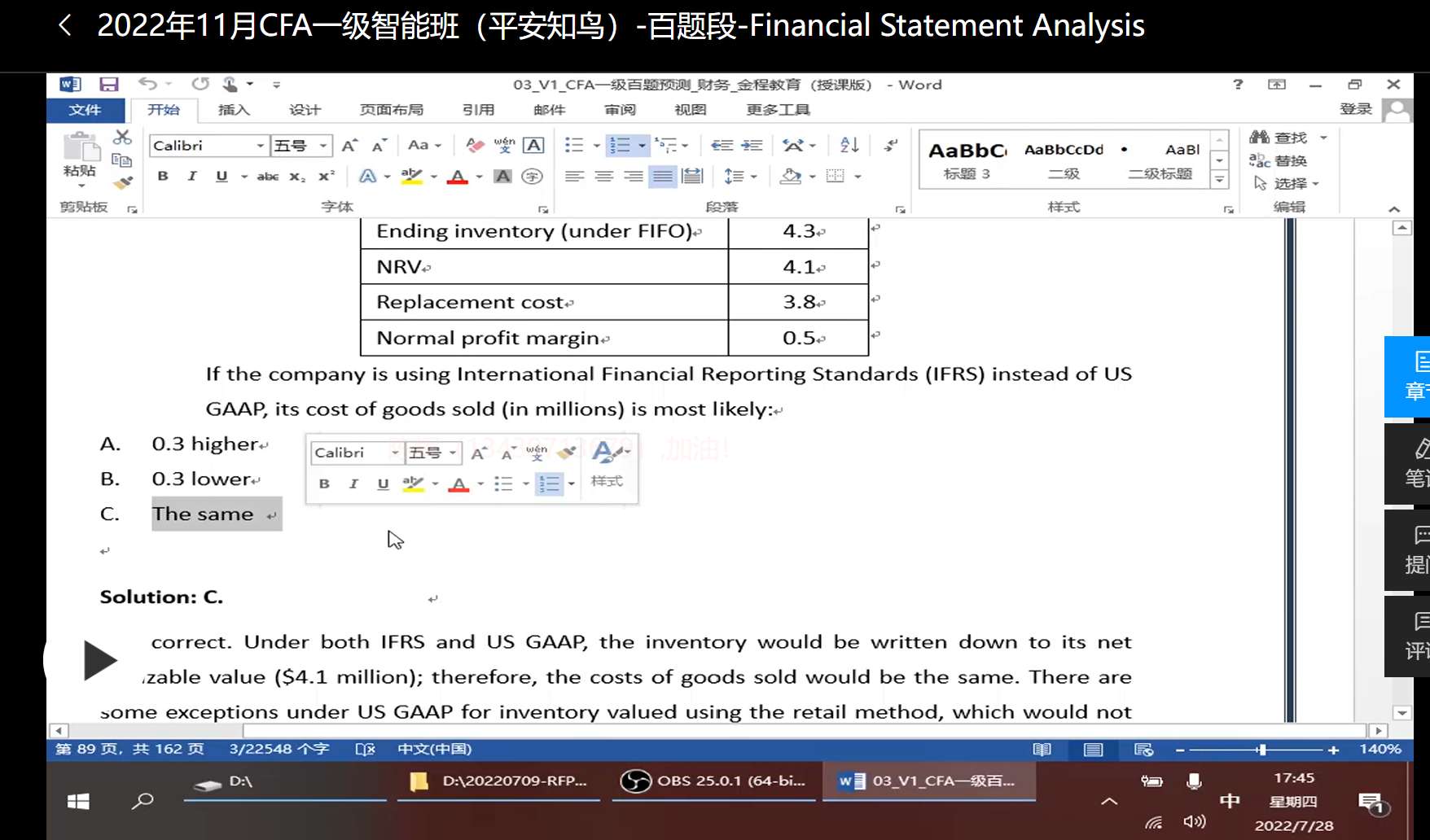Switch to the 插入 (Insert) tab
Image resolution: width=1430 pixels, height=840 pixels.
click(234, 110)
